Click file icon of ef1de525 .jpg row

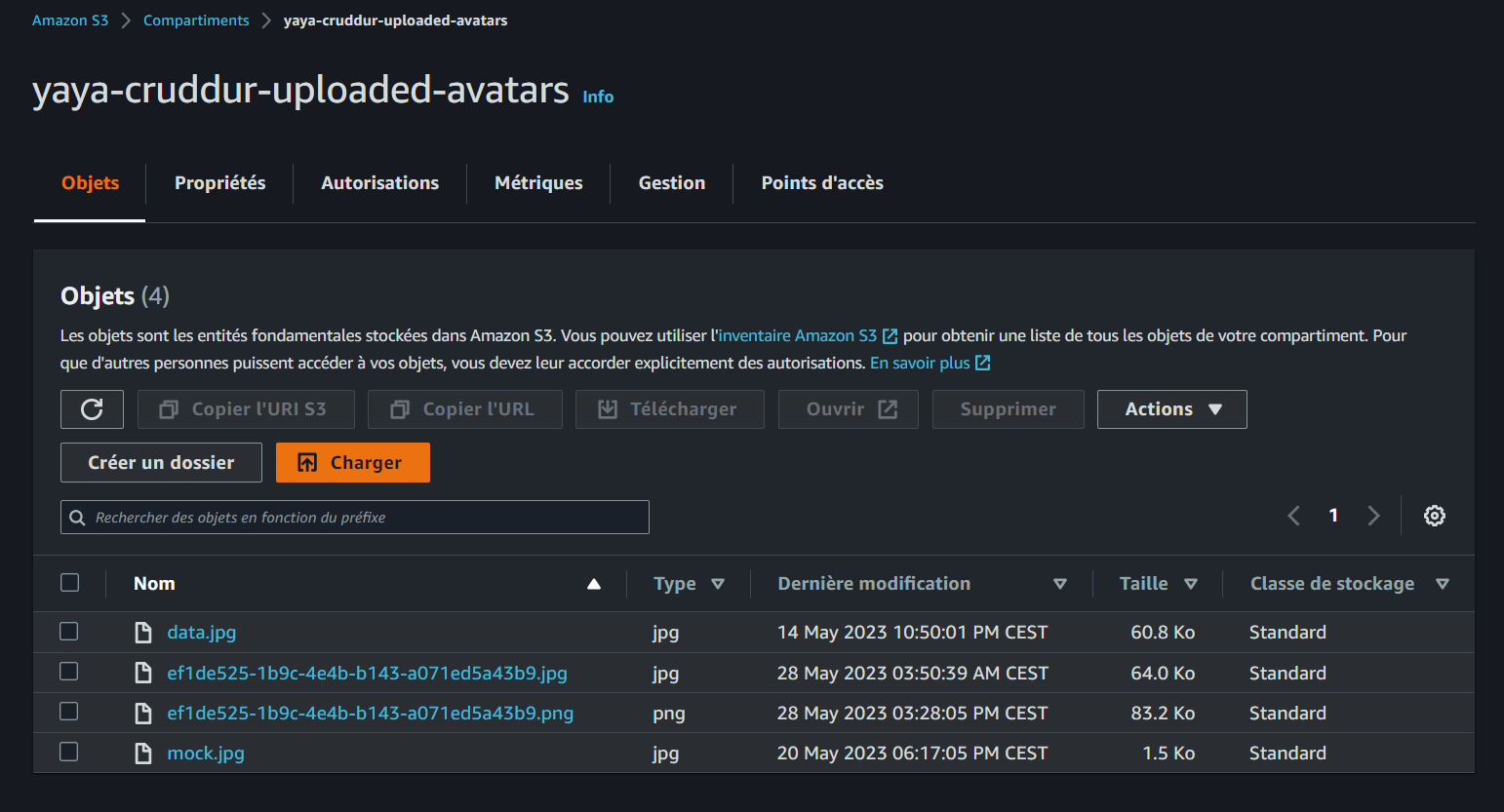[x=143, y=673]
